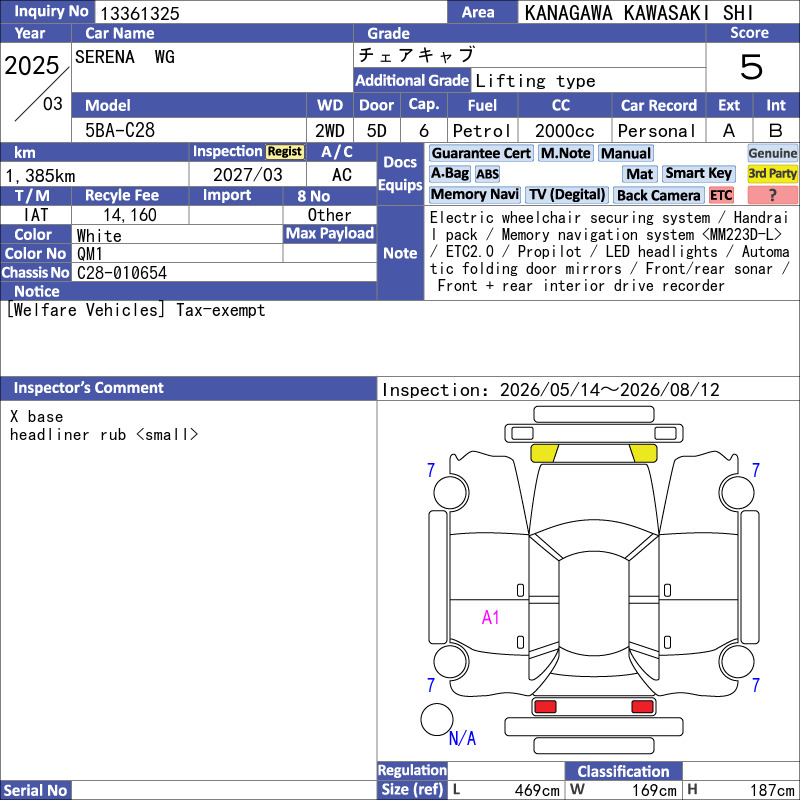Select the Smart Key badge

[698, 174]
